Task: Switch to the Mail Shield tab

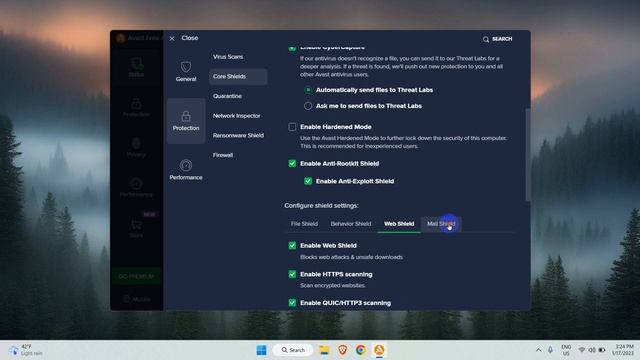Action: pos(441,224)
